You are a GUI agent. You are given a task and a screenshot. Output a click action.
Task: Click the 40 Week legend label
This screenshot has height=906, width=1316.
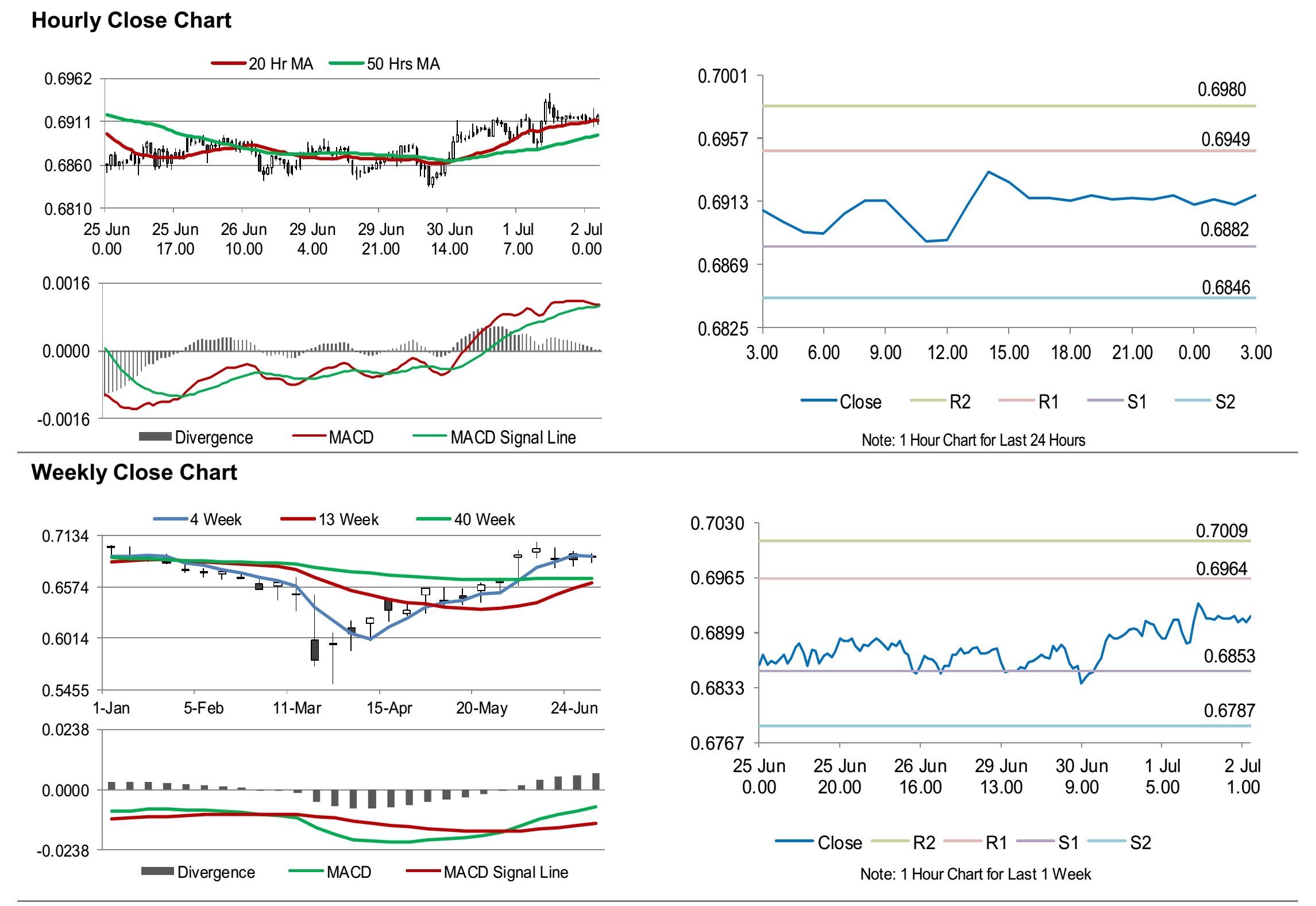tap(484, 519)
